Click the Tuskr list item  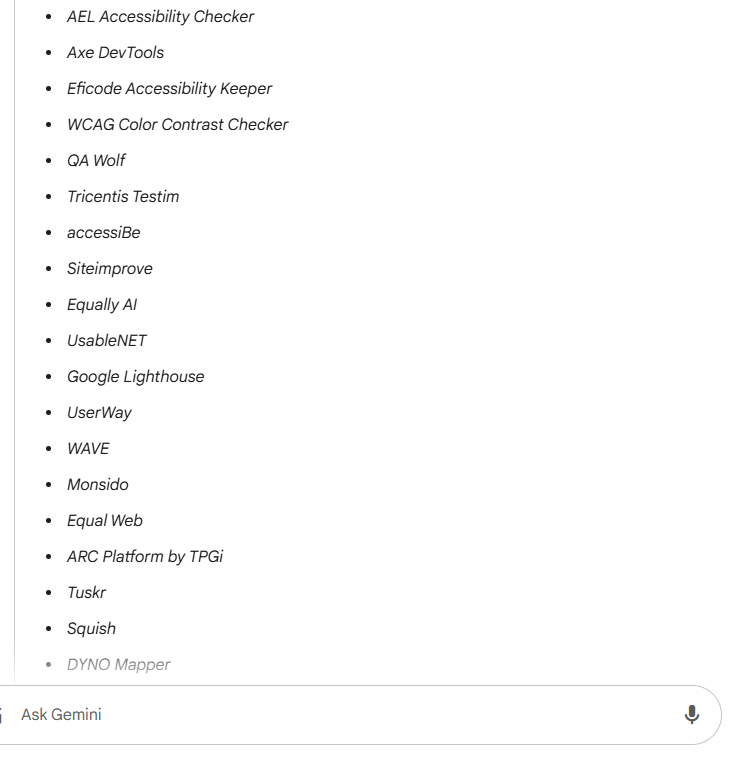86,593
